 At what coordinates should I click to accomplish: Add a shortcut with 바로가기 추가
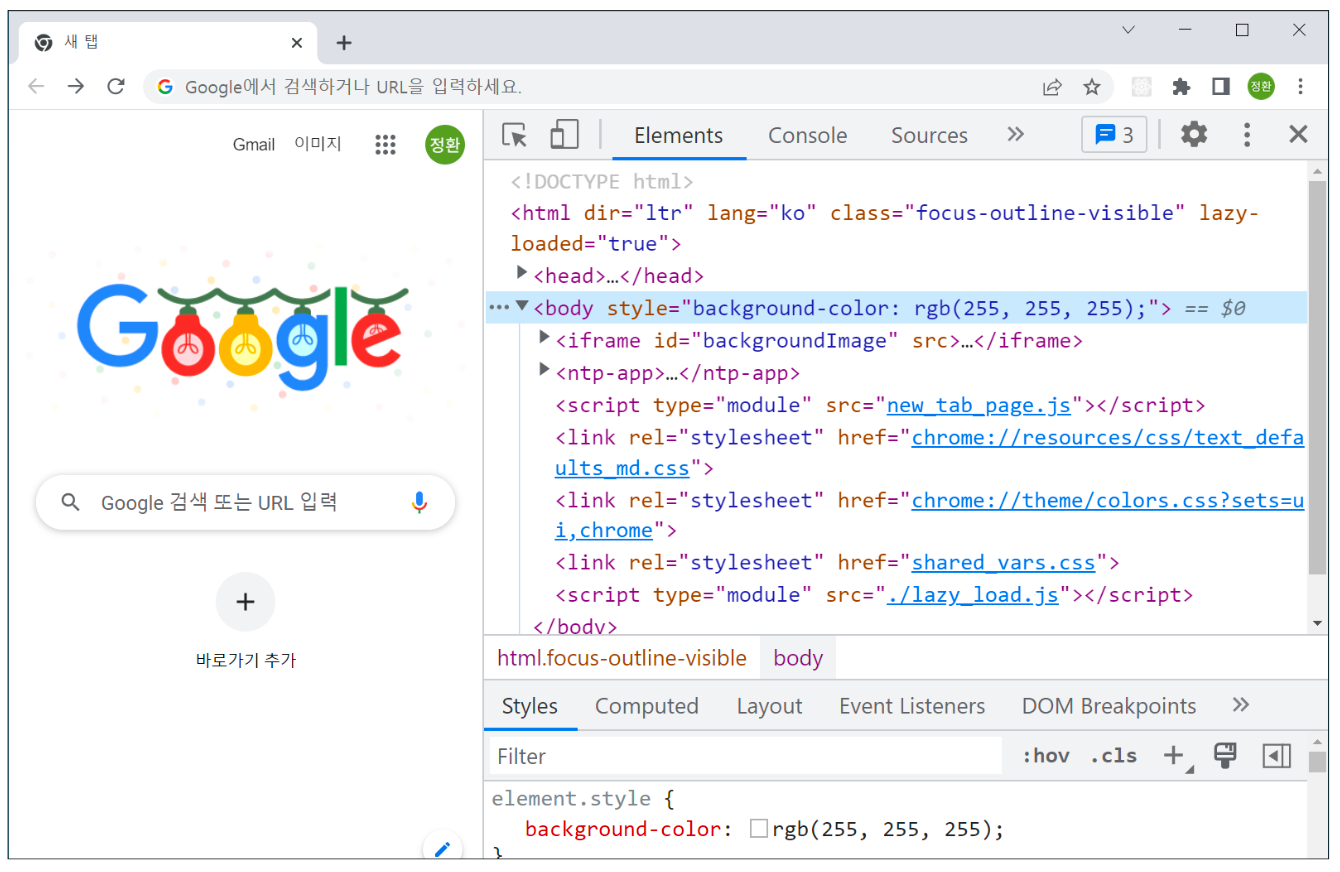pos(245,620)
